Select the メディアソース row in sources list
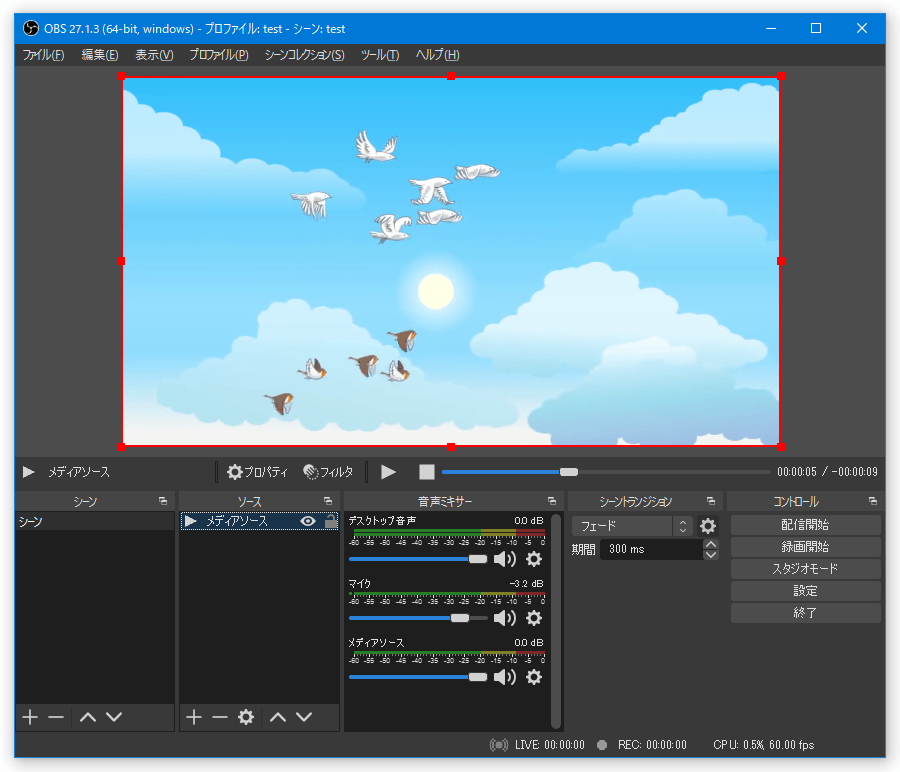 259,521
